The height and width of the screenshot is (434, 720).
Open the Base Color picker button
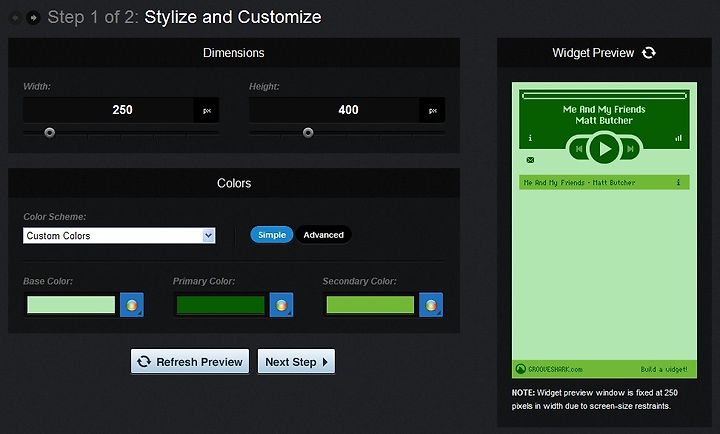(x=132, y=305)
